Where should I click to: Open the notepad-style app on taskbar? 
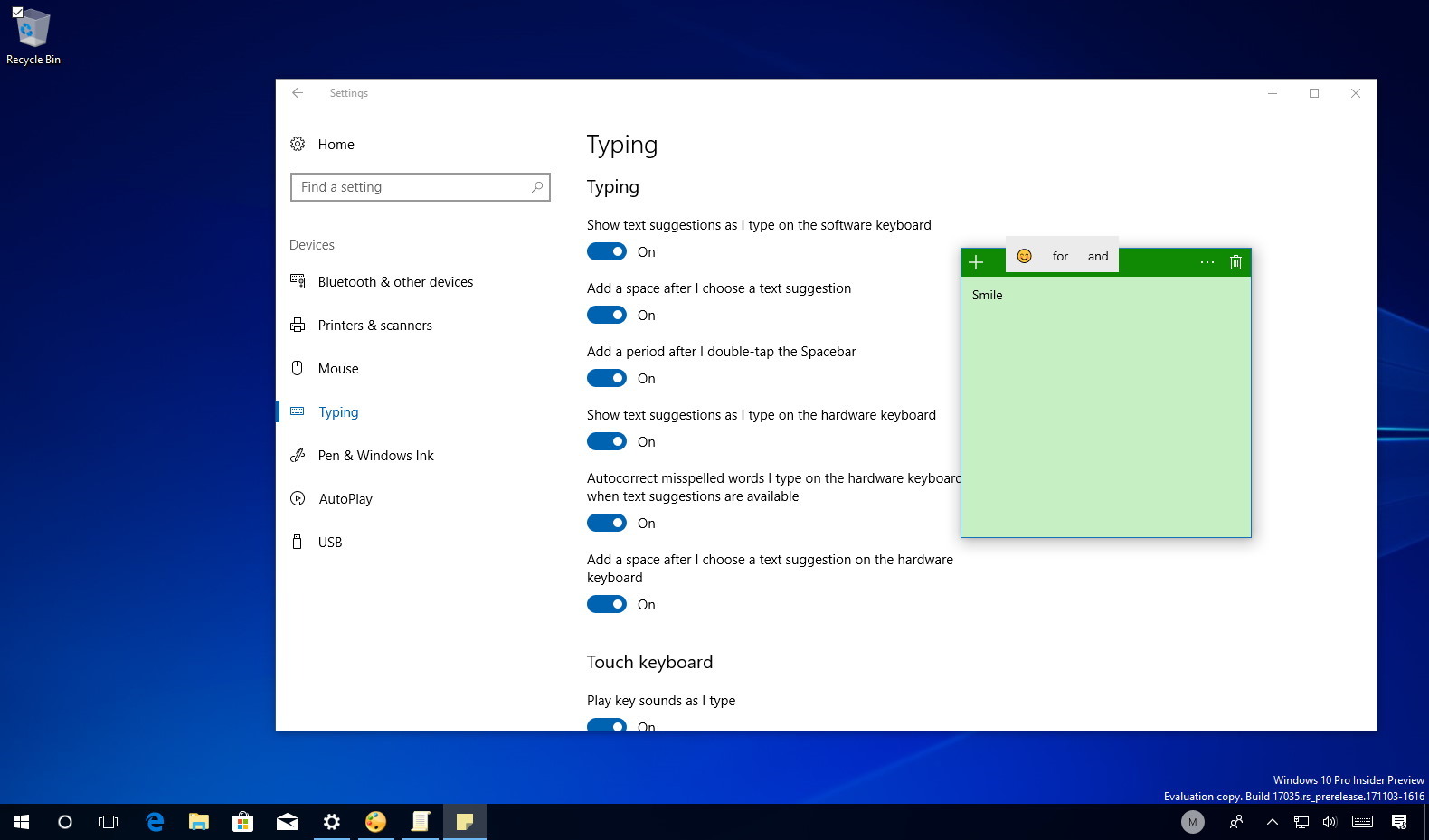(x=421, y=822)
